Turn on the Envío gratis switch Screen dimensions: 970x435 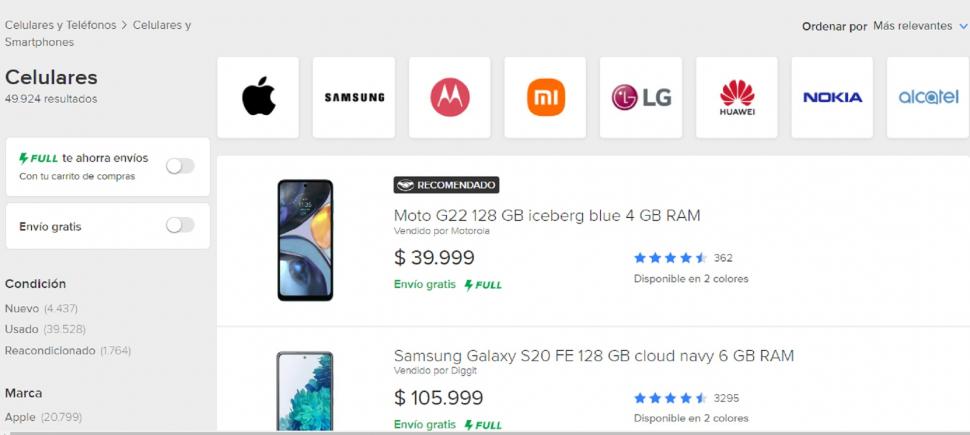[180, 225]
